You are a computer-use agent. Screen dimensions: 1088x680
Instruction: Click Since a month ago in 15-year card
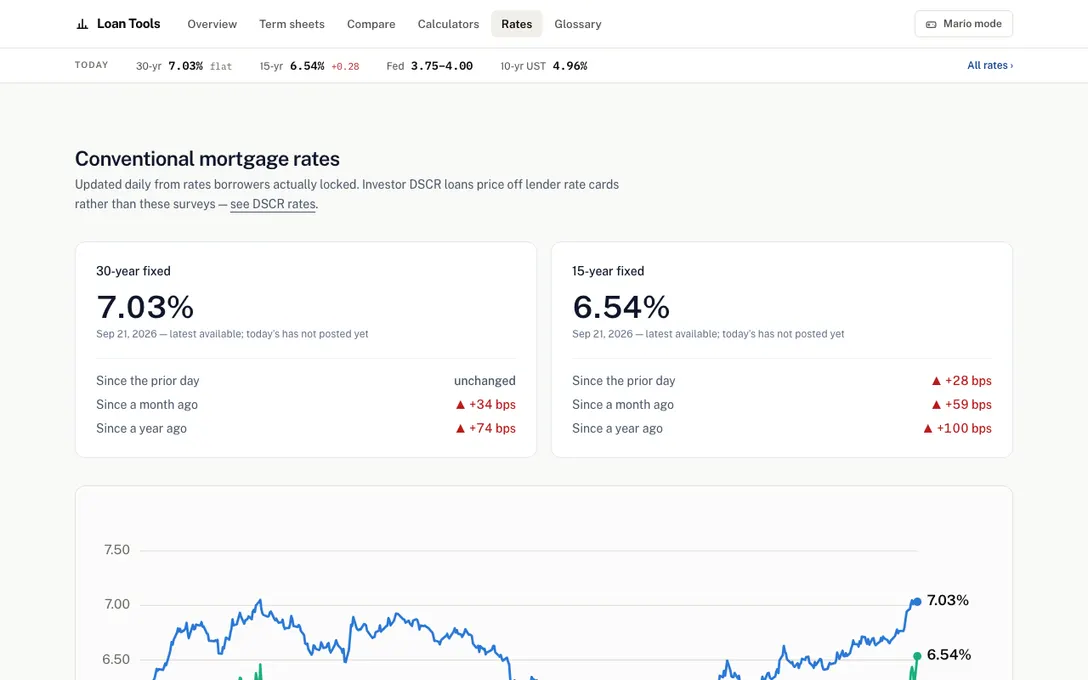(x=622, y=405)
